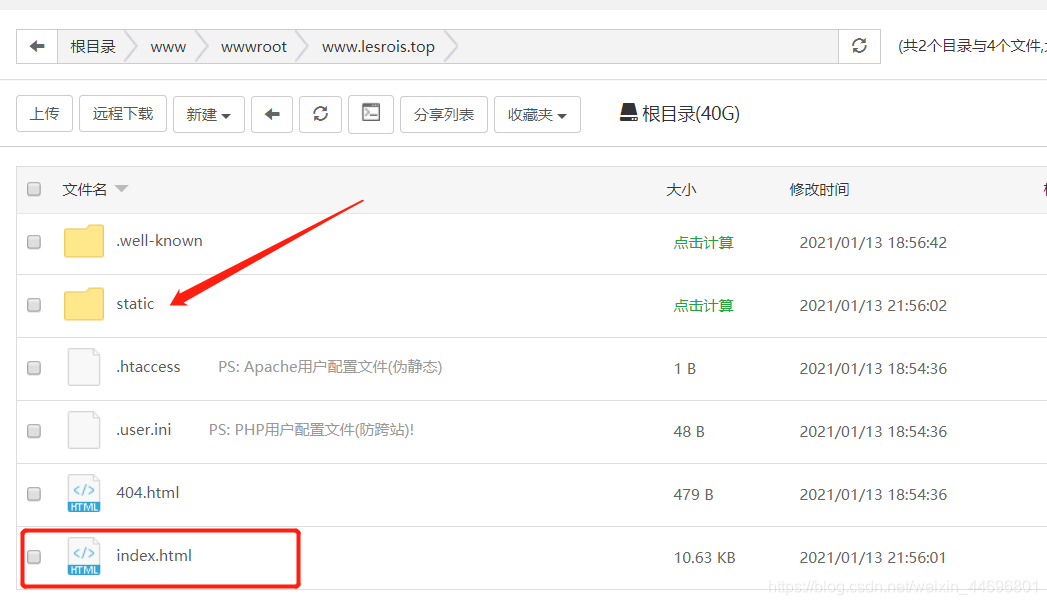
Task: Click 点击计算 for static folder
Action: point(703,305)
